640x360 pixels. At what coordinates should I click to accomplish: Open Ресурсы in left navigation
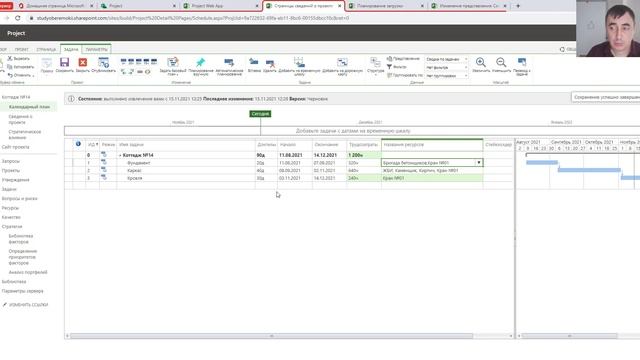10,208
